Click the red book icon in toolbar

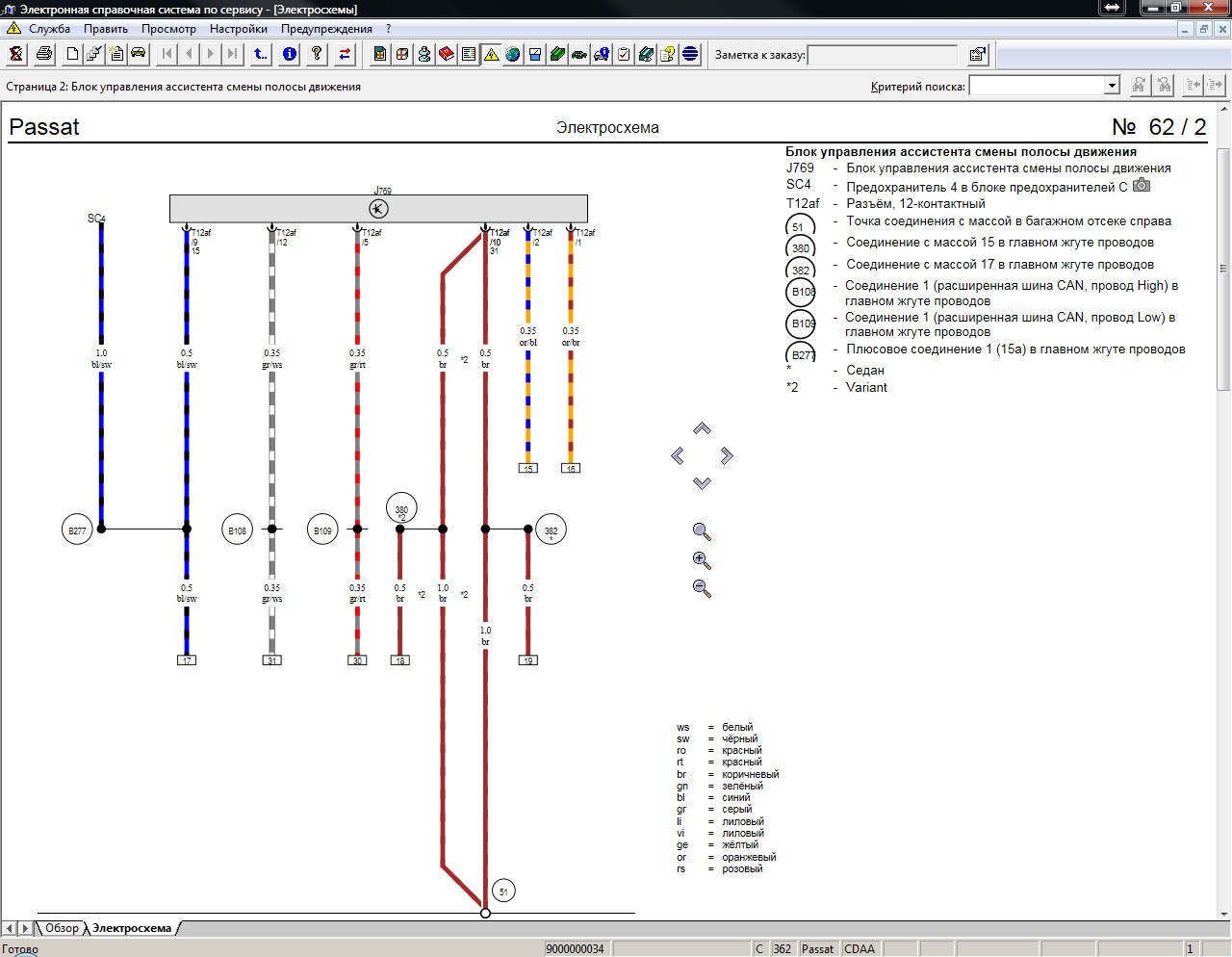pos(447,55)
